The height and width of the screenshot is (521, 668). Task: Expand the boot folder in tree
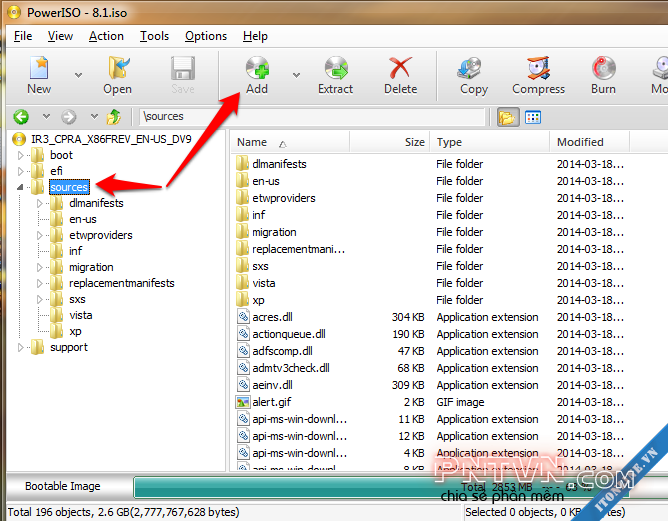coord(20,155)
